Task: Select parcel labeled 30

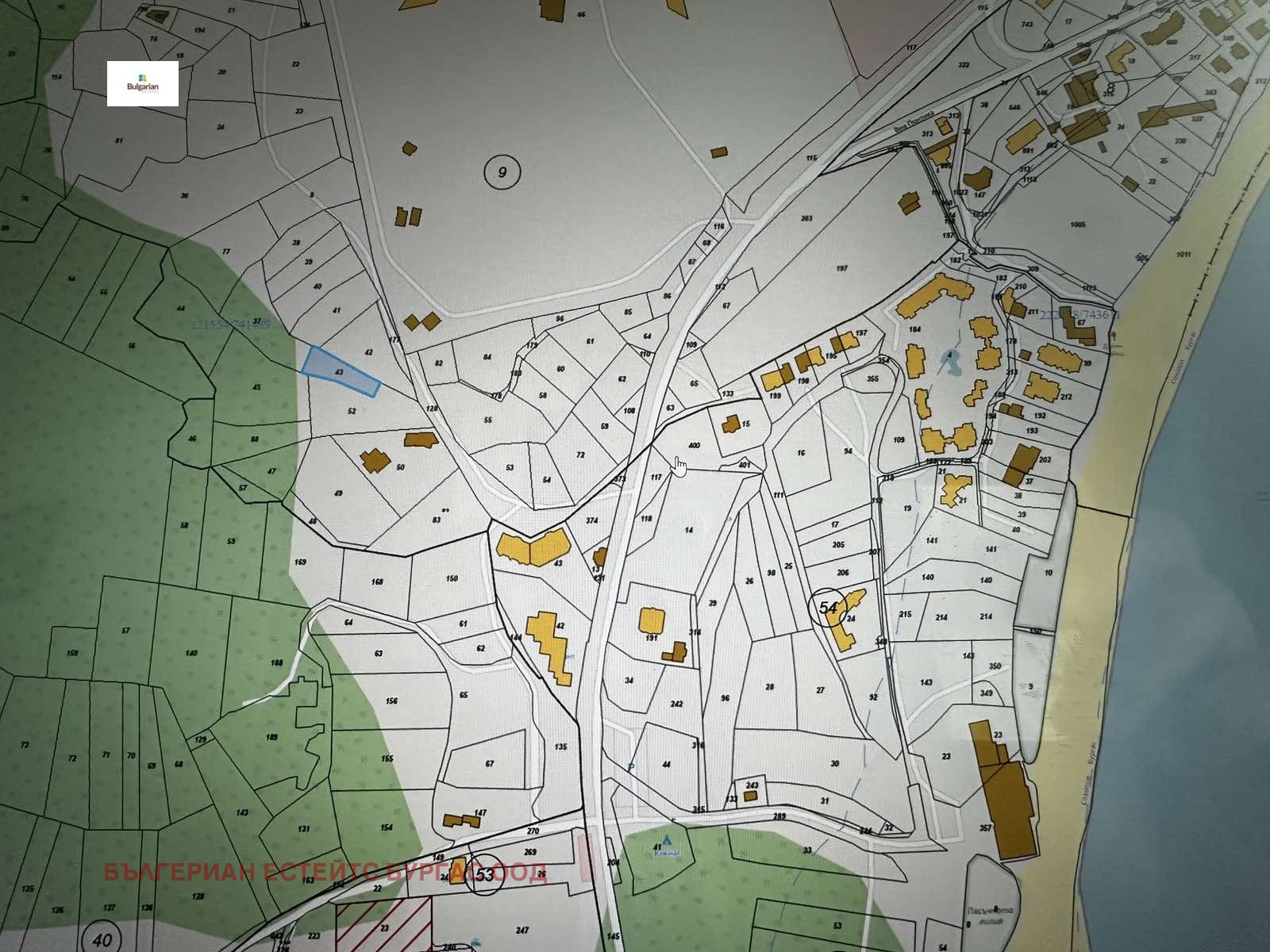Action: (833, 764)
